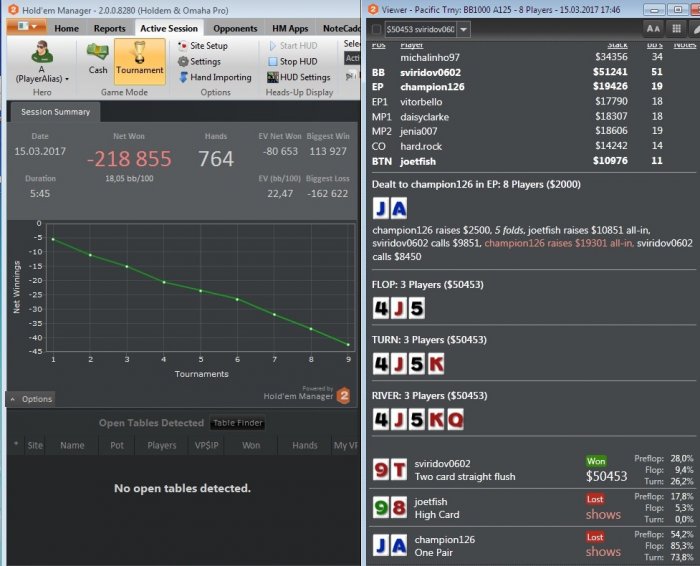This screenshot has width=700, height=566.
Task: Click the grid view icon in Viewer
Action: (676, 29)
